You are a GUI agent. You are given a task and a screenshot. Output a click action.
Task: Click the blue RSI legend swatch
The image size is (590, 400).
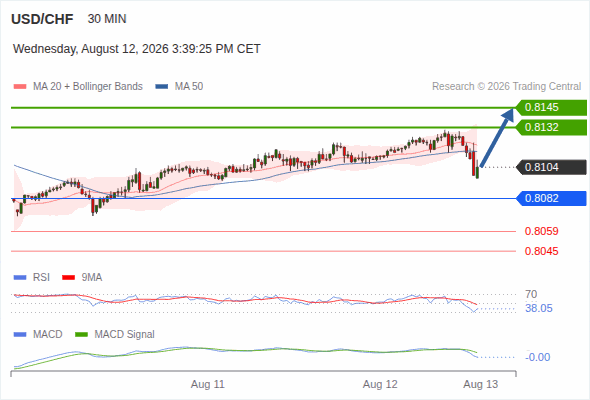point(20,278)
